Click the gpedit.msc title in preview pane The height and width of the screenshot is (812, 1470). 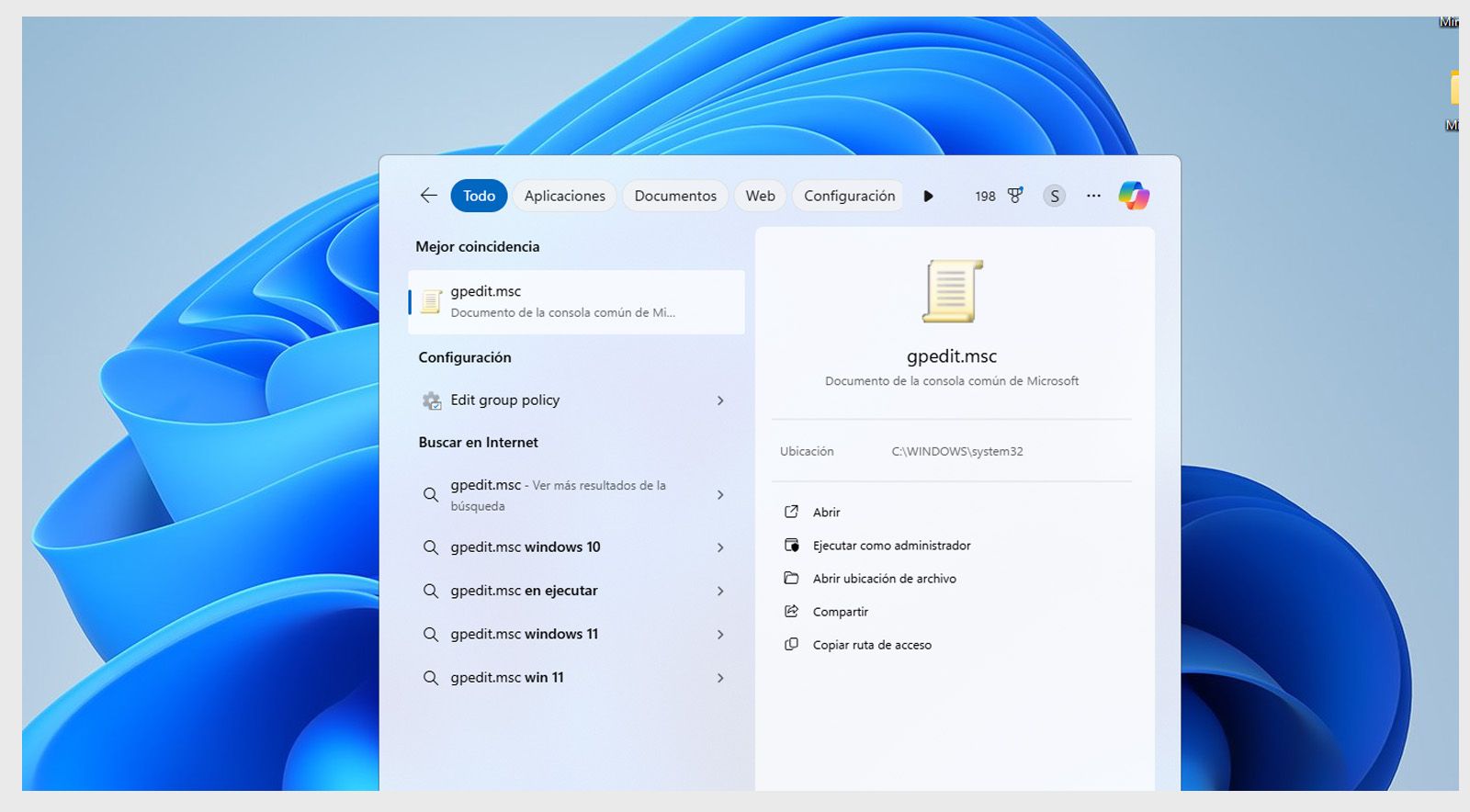pos(952,356)
